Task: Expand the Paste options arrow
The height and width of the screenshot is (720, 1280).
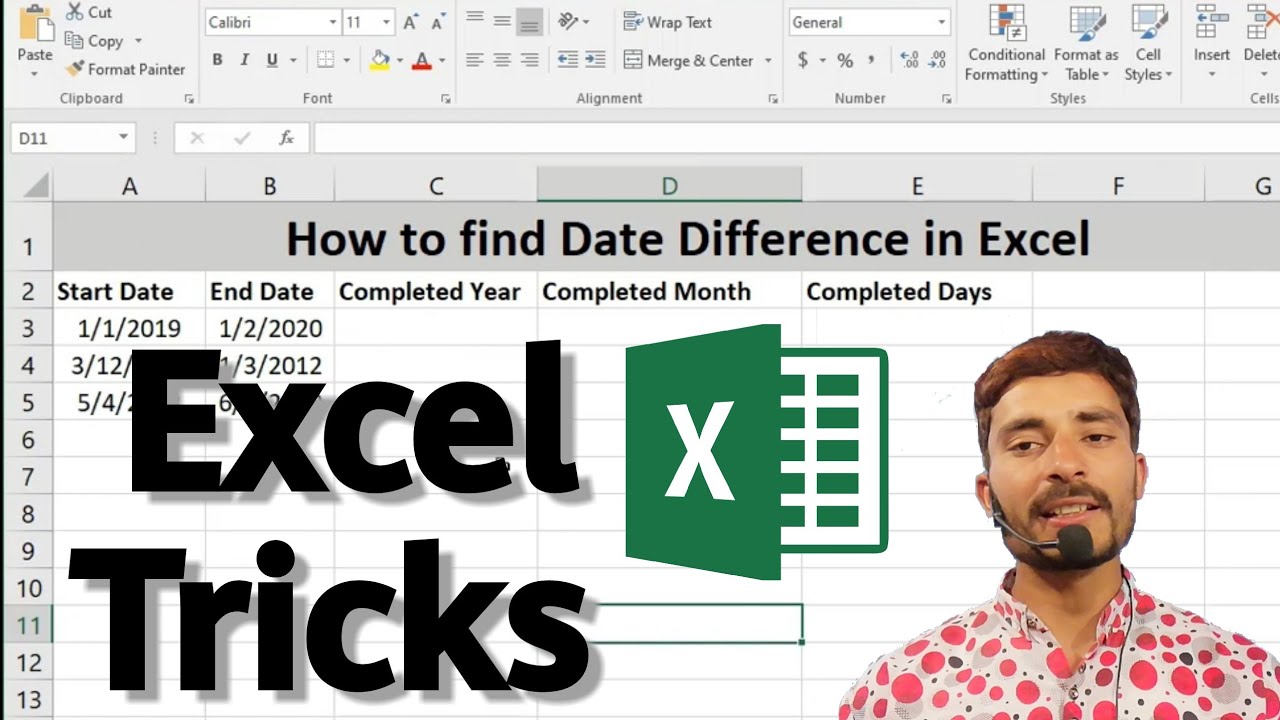Action: click(35, 73)
